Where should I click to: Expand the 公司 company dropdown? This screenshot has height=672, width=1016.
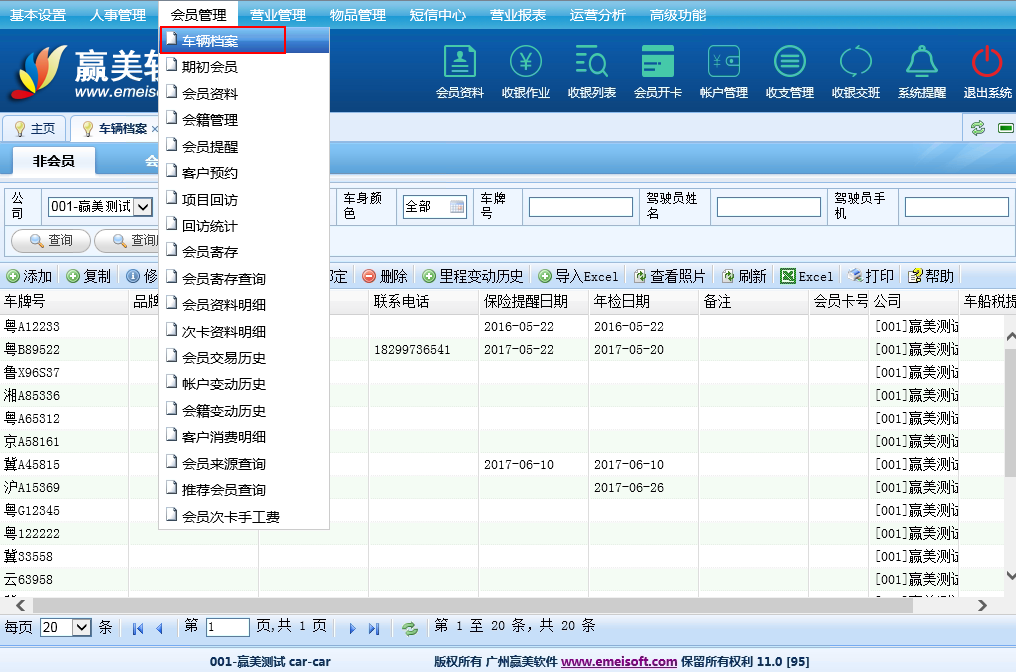coord(142,207)
